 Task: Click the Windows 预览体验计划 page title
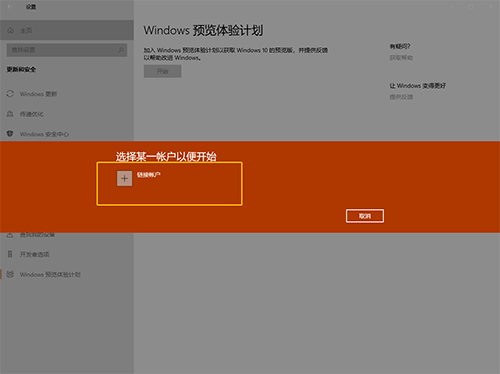point(203,30)
